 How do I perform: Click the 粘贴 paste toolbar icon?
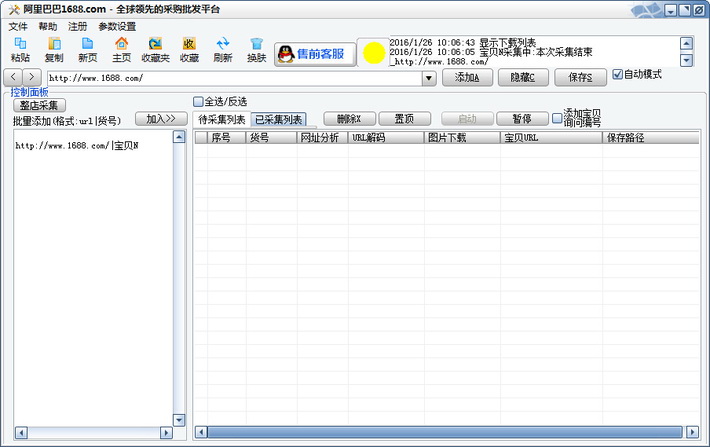[20, 50]
